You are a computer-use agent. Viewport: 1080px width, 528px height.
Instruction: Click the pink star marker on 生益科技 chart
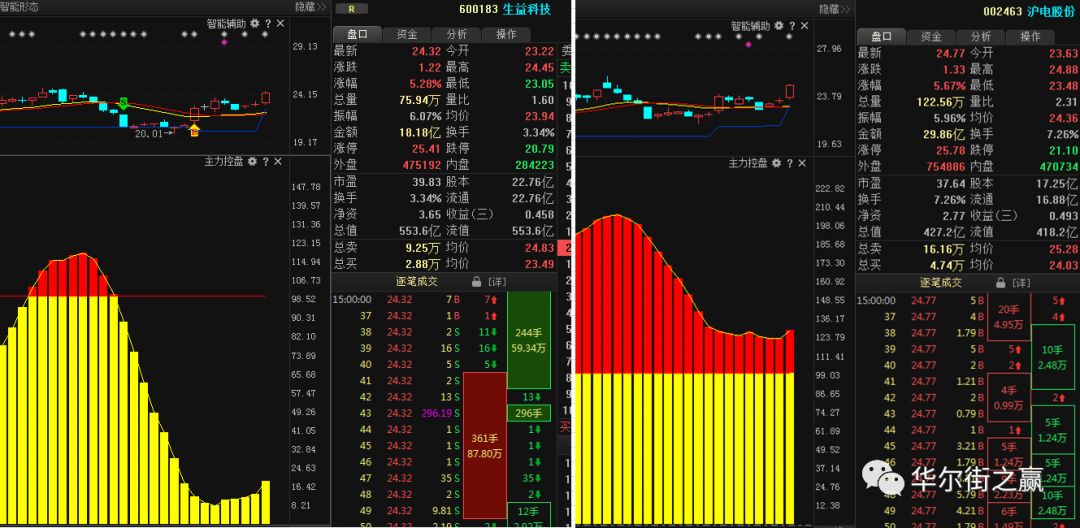point(224,42)
